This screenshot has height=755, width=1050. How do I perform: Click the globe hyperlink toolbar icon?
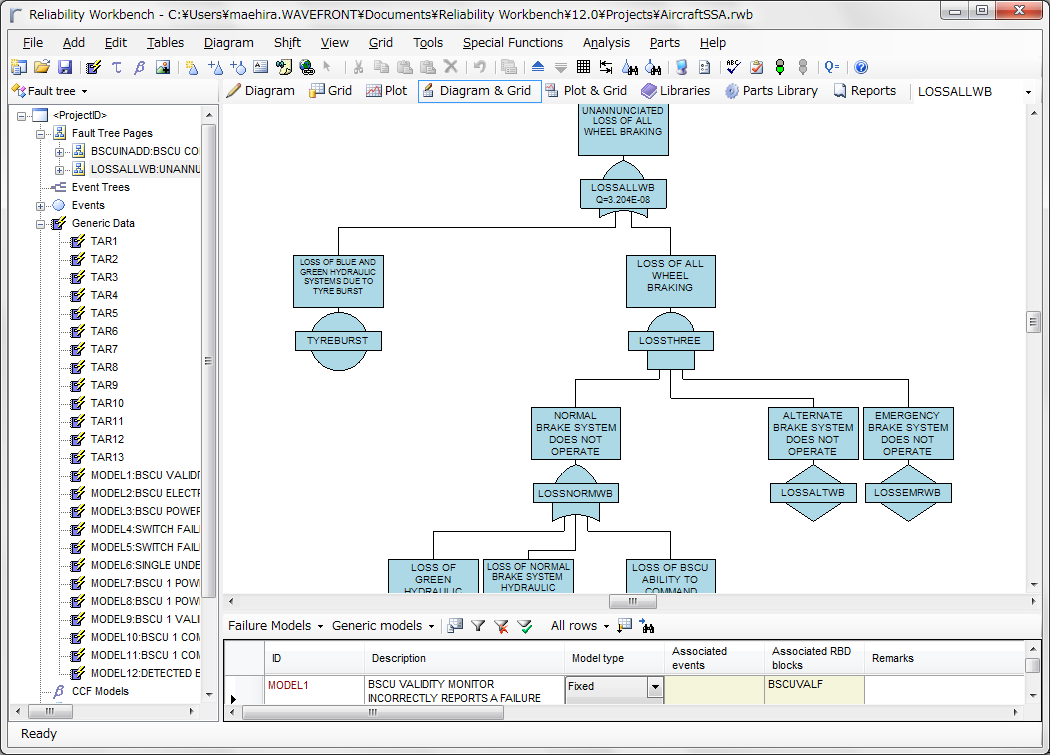coord(307,67)
